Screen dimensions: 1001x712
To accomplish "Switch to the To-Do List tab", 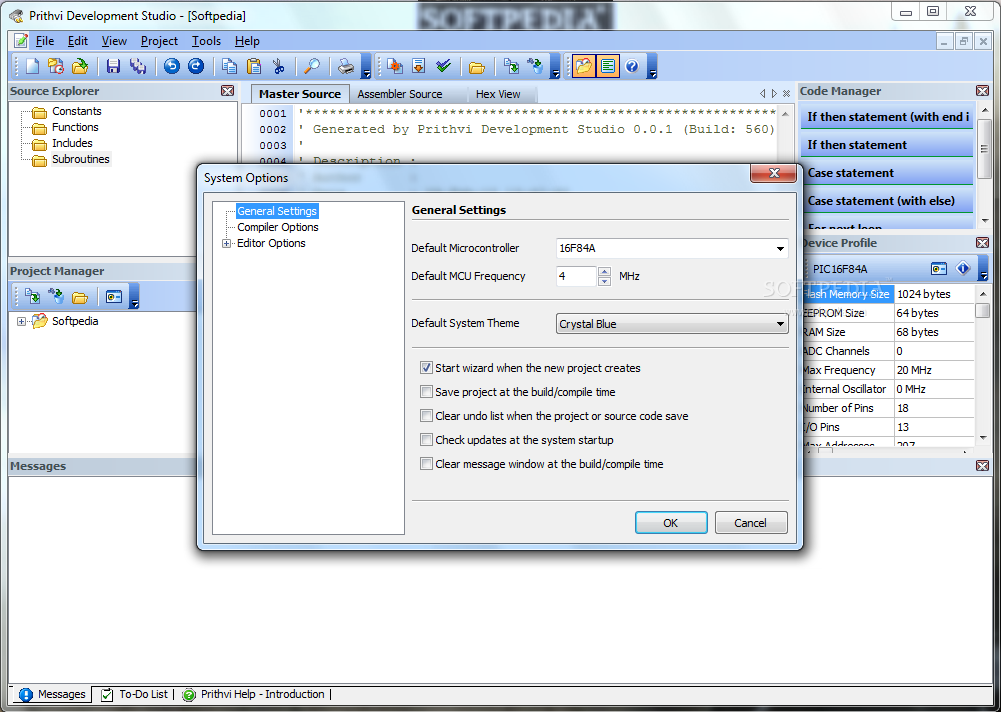I will pyautogui.click(x=135, y=694).
